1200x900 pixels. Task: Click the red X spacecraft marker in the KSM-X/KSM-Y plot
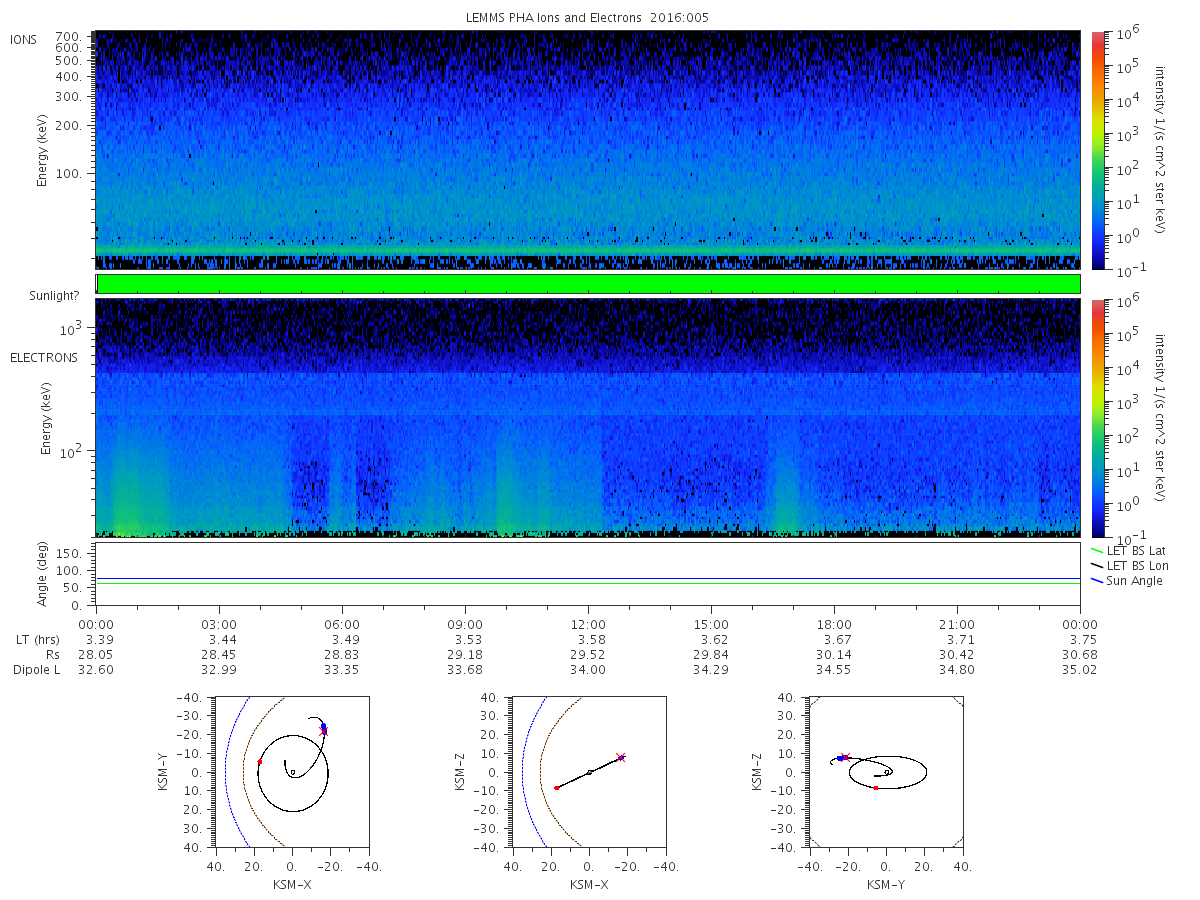pos(323,732)
